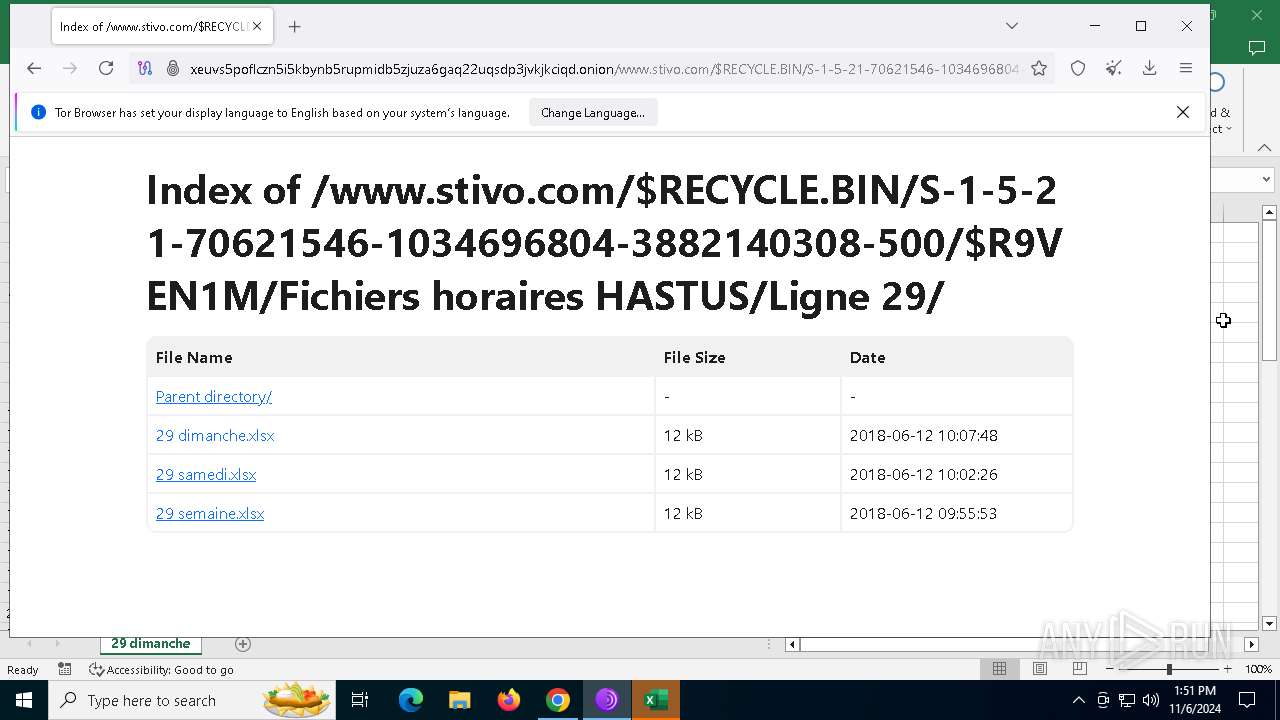Switch to Tor Browser taskbar icon
This screenshot has width=1280, height=720.
[607, 700]
